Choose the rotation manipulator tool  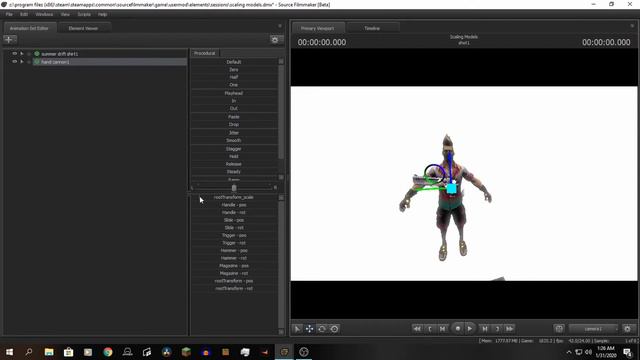(322, 329)
